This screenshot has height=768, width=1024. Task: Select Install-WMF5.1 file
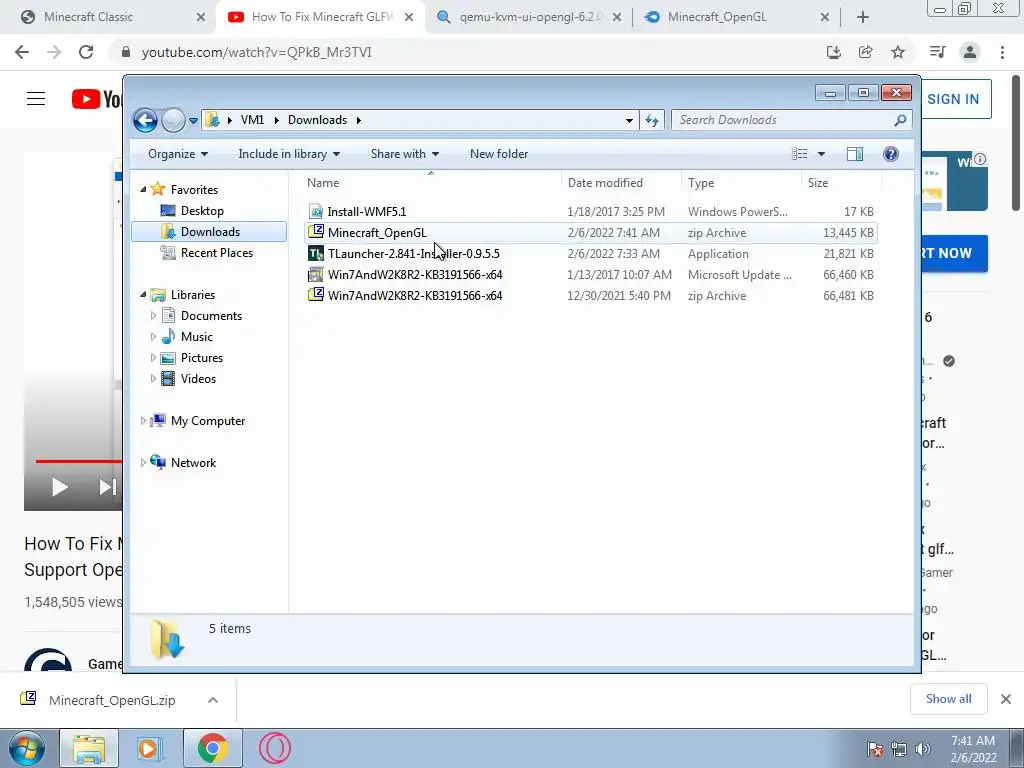[591, 212]
